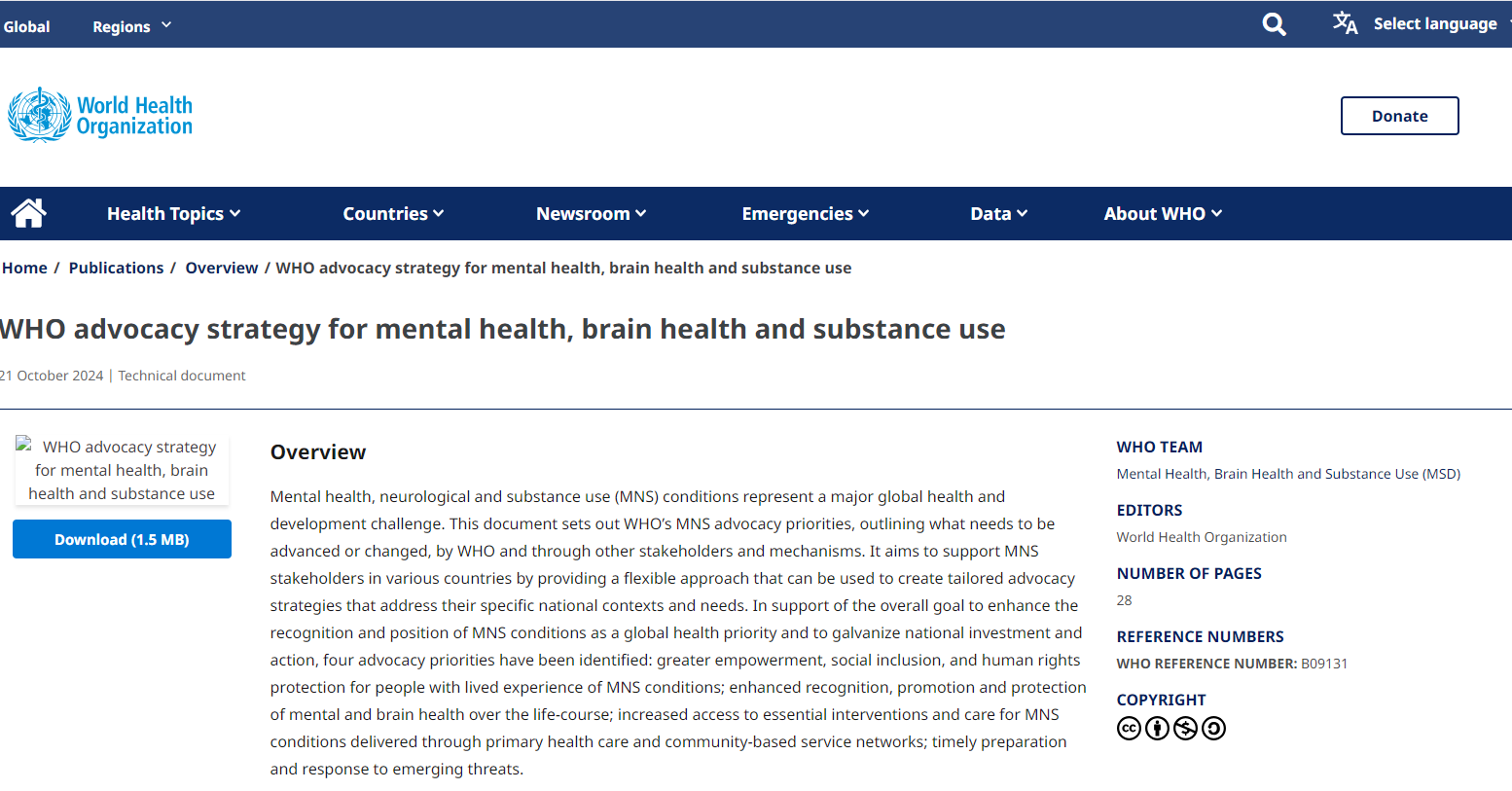Open the About WHO menu
This screenshot has height=791, width=1512.
coord(1162,214)
